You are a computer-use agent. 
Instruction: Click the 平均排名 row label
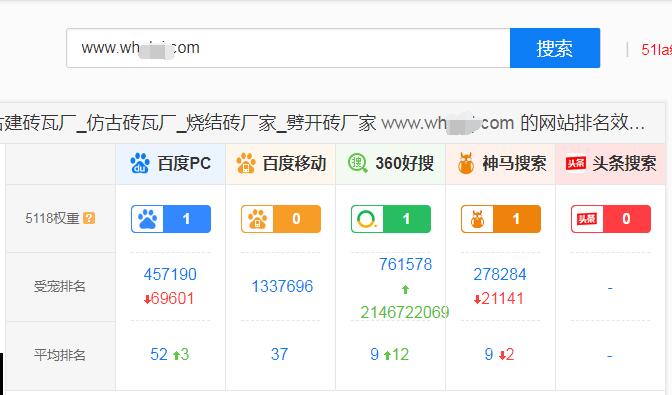tap(60, 355)
